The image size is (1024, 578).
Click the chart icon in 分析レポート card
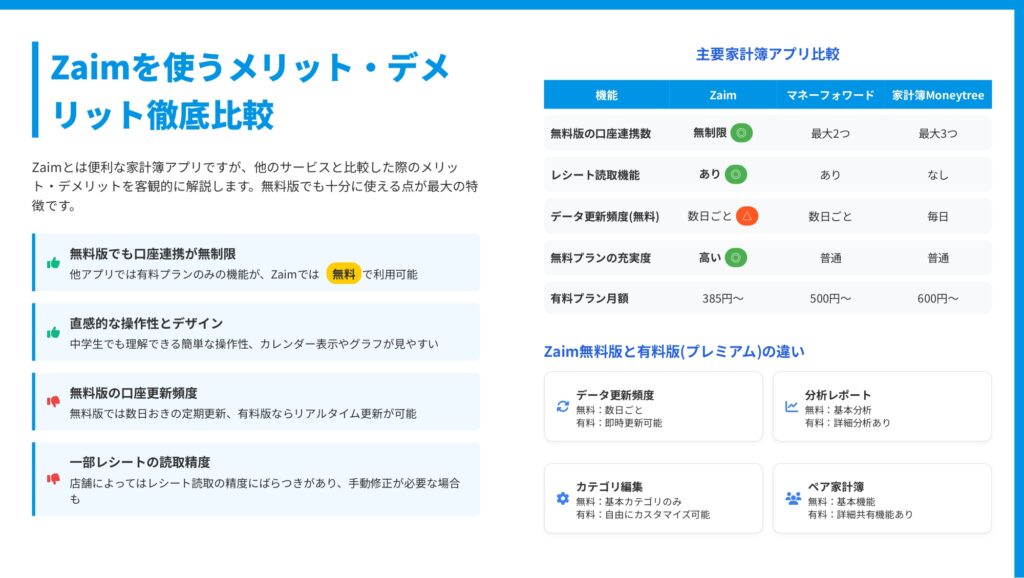[792, 407]
